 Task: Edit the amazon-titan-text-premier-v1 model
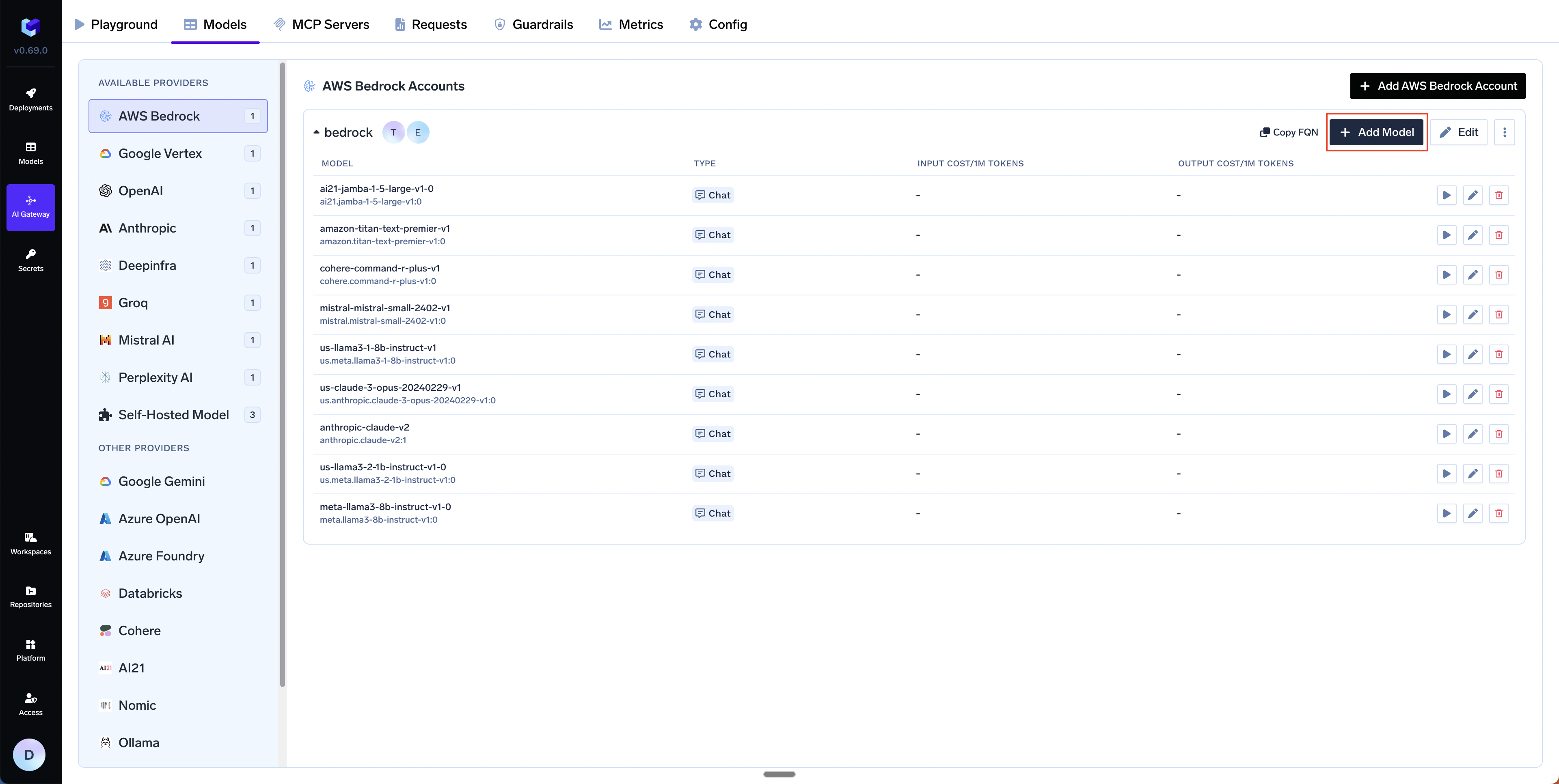pyautogui.click(x=1473, y=235)
